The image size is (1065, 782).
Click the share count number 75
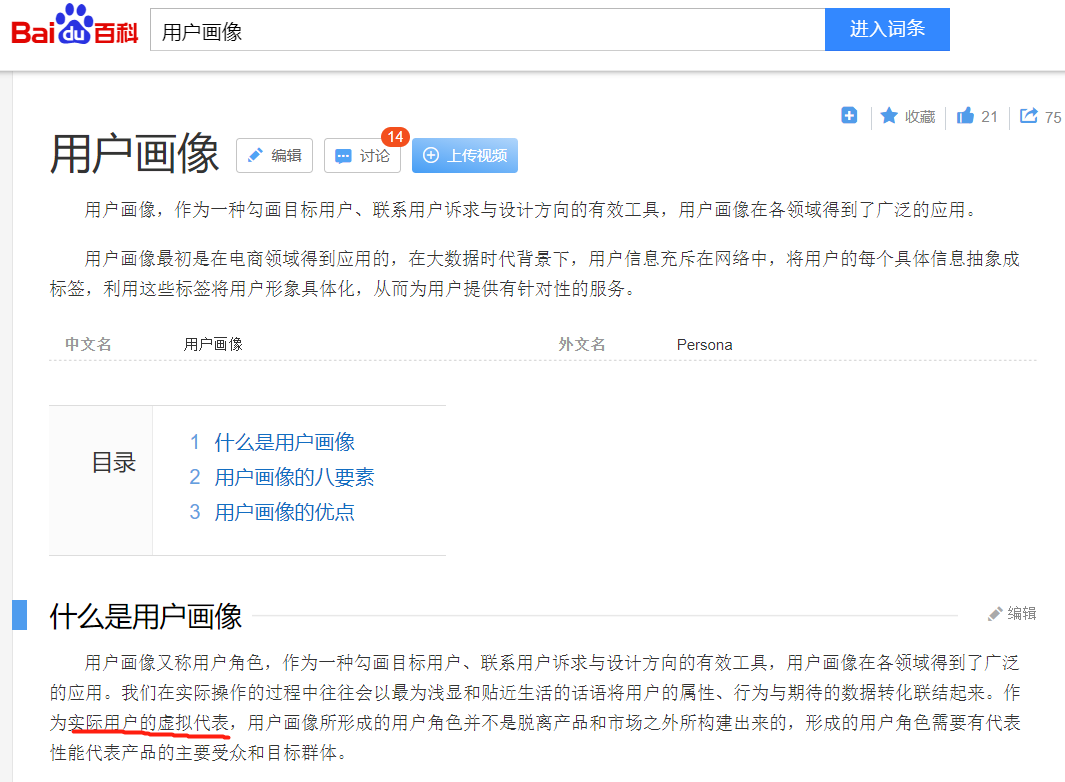pos(1055,116)
